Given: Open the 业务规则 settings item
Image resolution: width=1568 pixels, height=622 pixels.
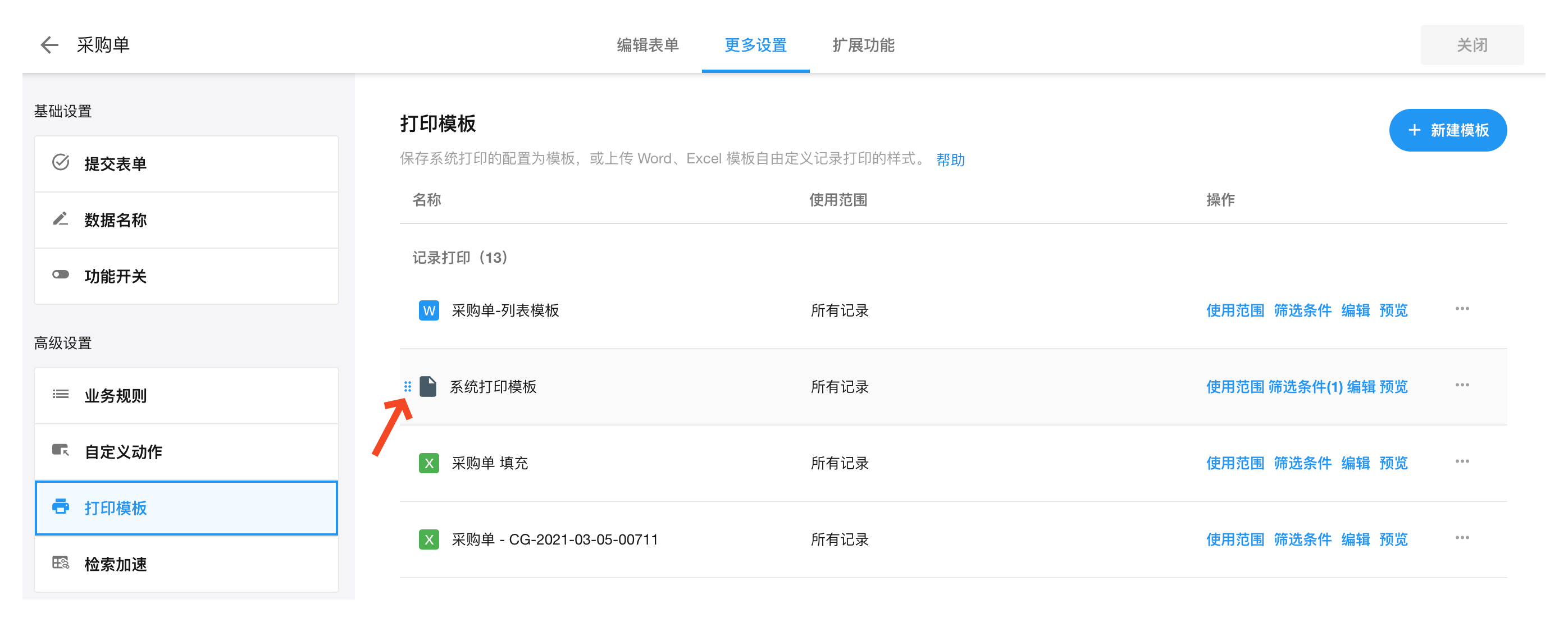Looking at the screenshot, I should (x=186, y=396).
